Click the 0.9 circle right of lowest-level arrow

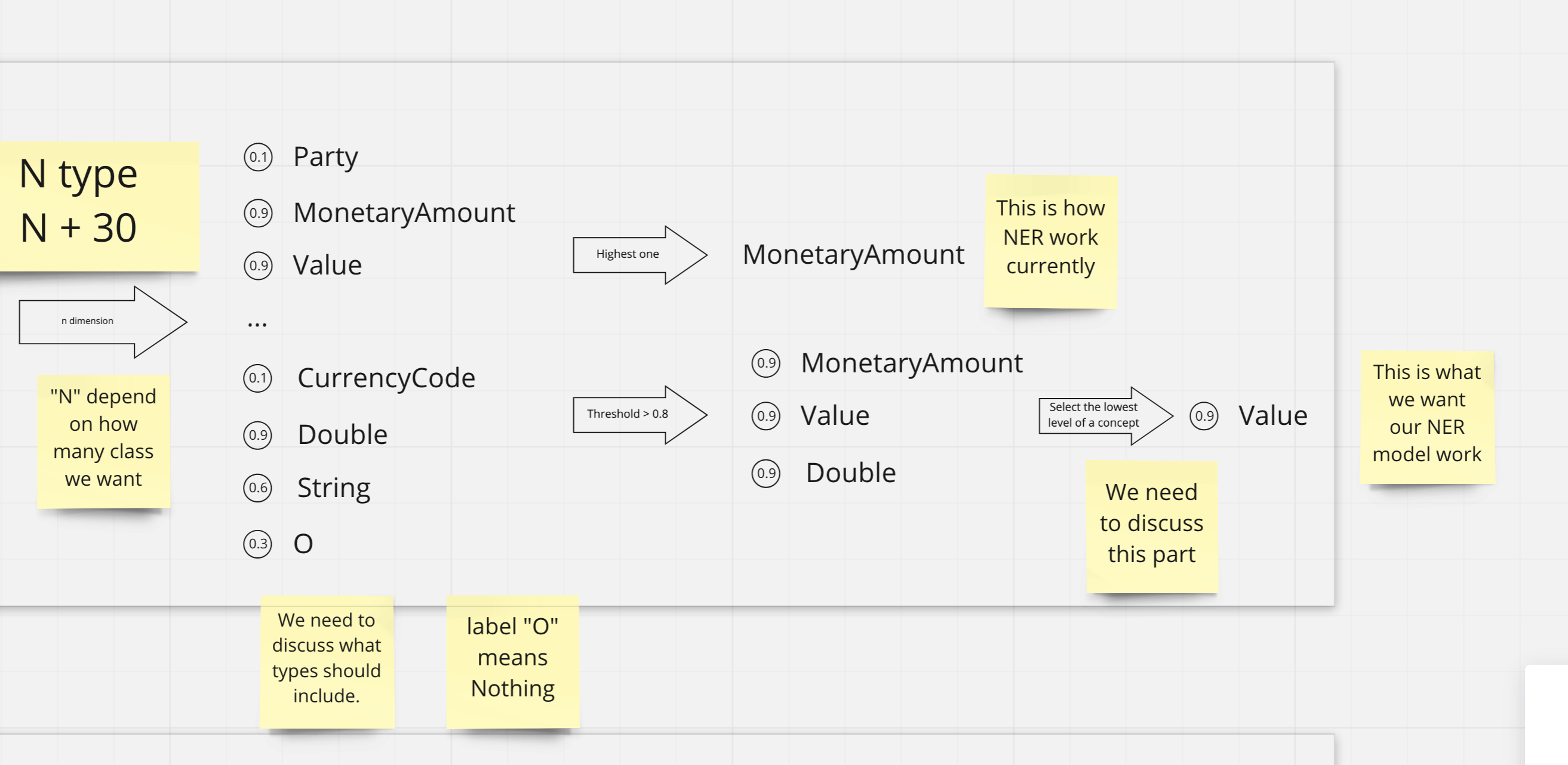coord(1203,417)
